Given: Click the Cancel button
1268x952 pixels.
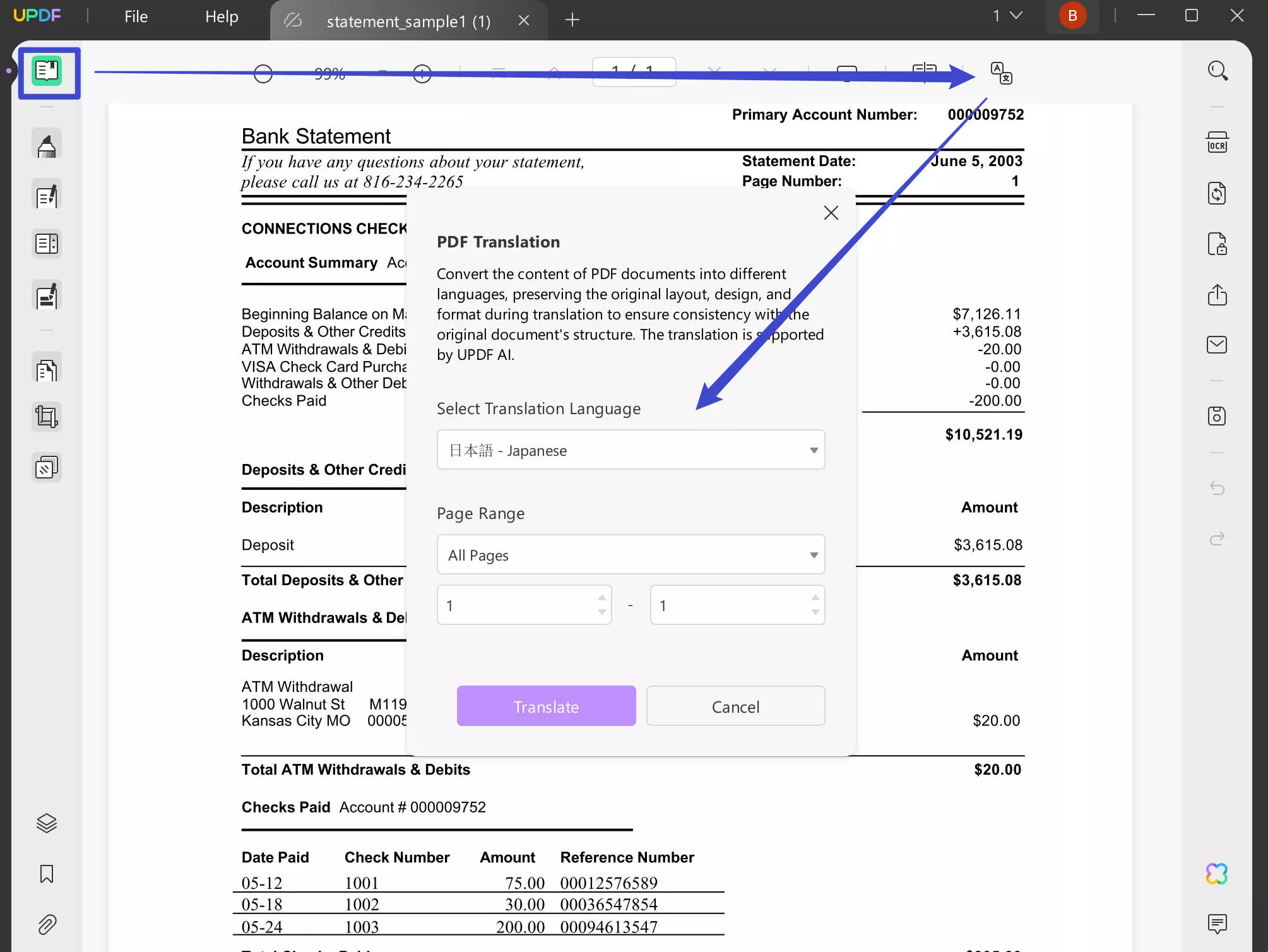Looking at the screenshot, I should tap(736, 706).
